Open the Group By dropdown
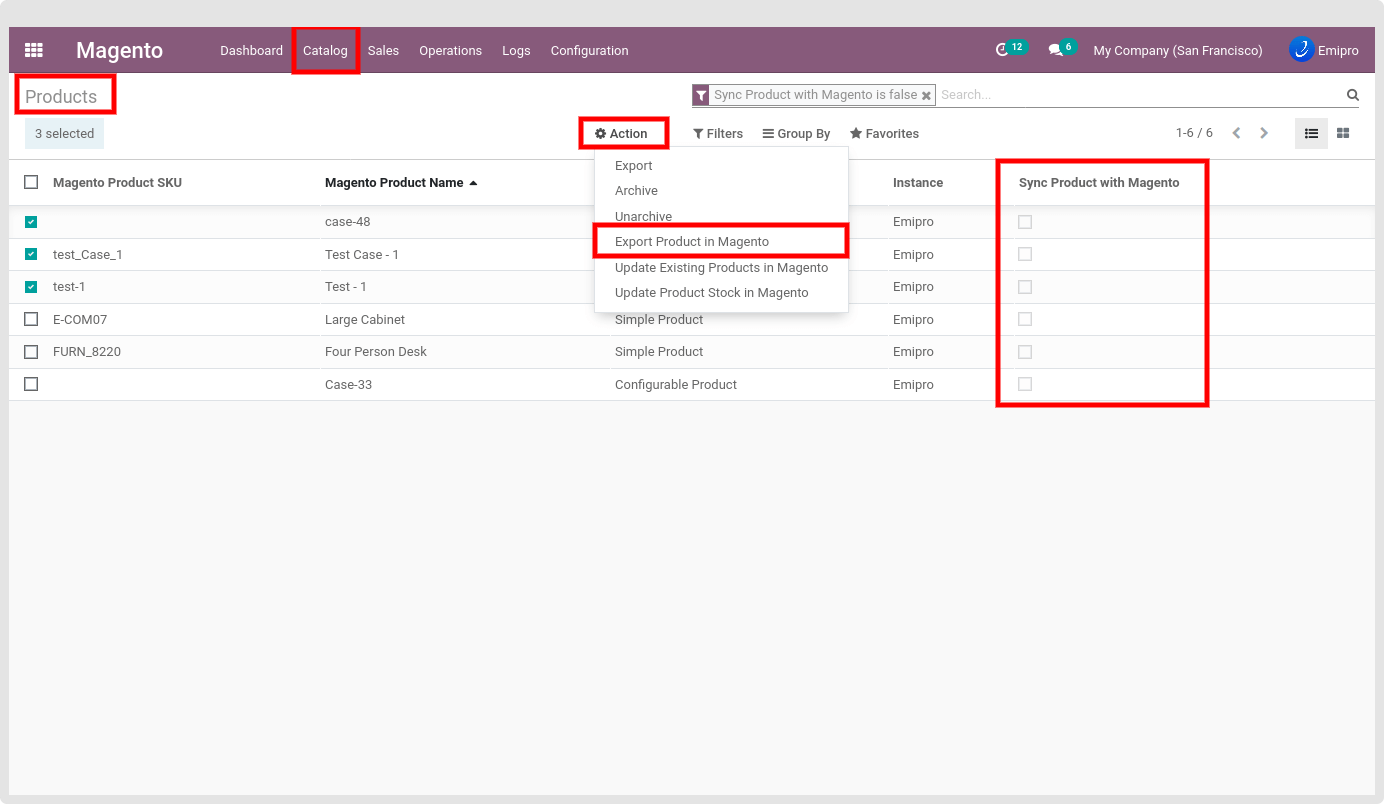Screen dimensions: 1384x804 [796, 133]
